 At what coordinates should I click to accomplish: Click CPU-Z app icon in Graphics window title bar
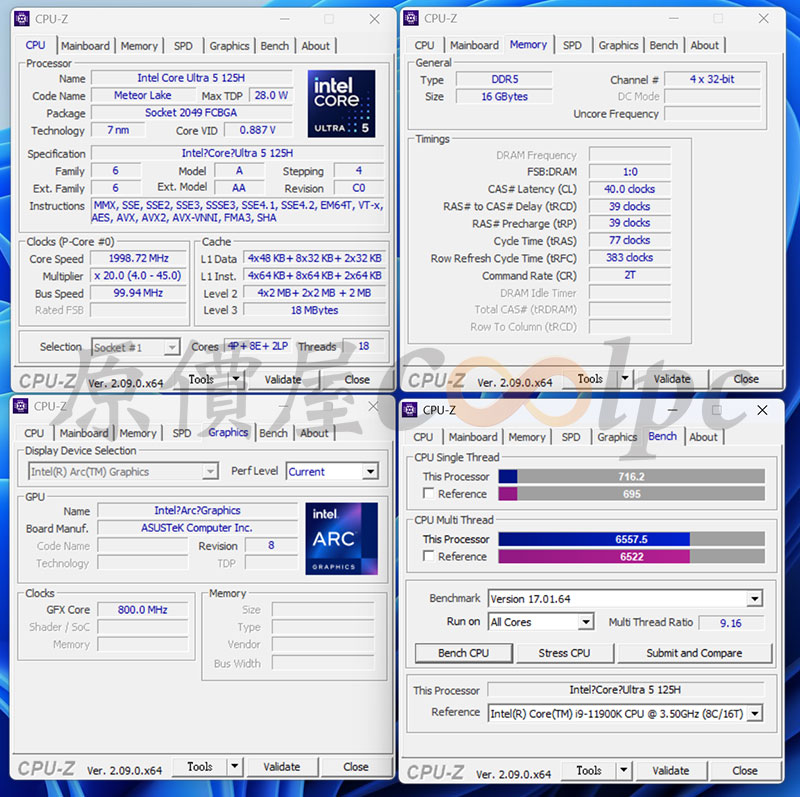(x=20, y=406)
